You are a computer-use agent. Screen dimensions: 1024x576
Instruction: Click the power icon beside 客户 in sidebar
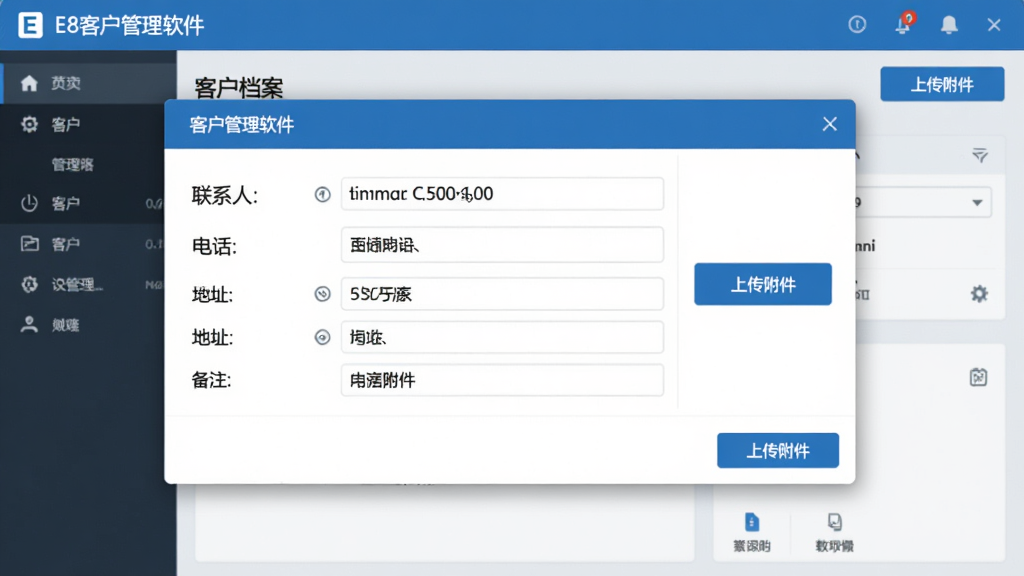coord(29,203)
